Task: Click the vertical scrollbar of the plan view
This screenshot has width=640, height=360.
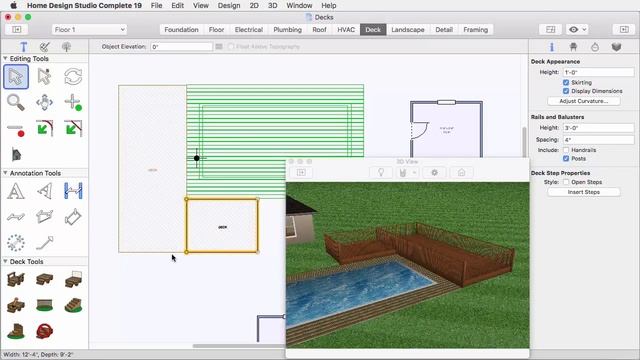Action: pos(524,142)
